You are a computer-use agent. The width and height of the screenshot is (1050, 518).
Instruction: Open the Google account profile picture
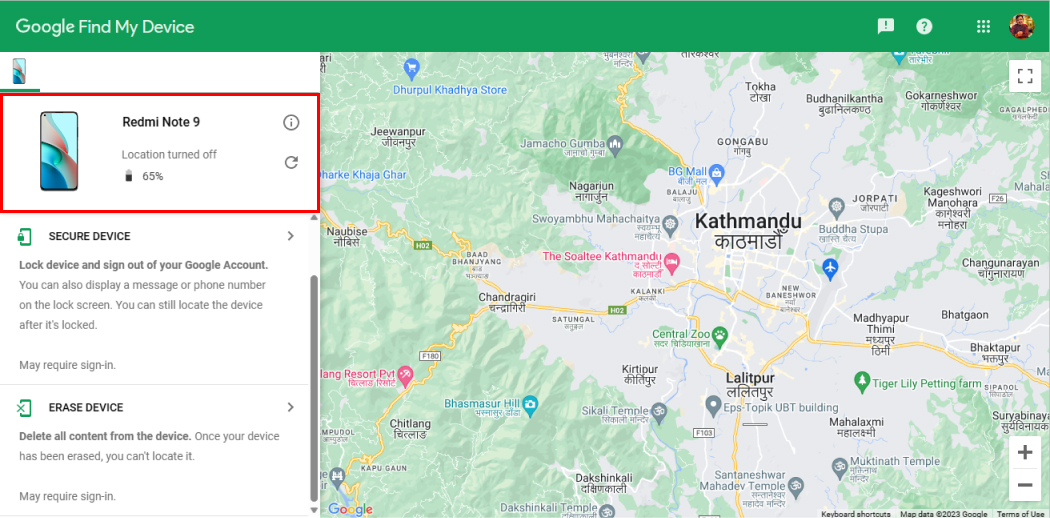1022,26
